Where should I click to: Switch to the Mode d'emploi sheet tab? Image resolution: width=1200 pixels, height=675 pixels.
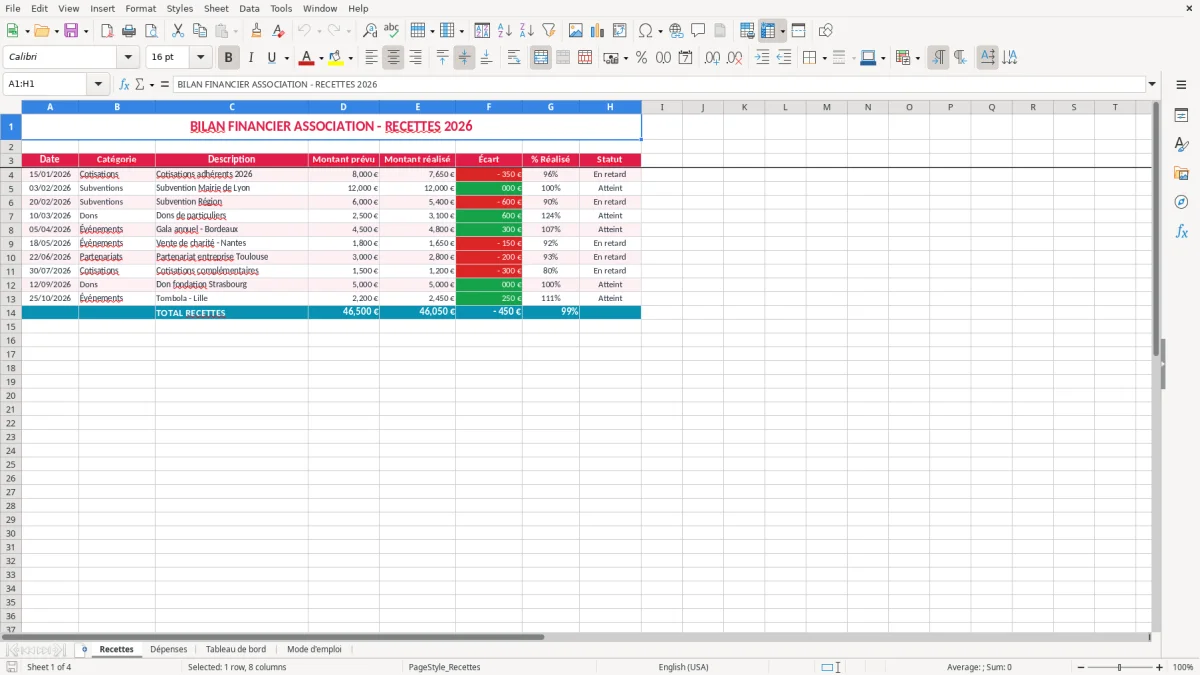(x=314, y=649)
